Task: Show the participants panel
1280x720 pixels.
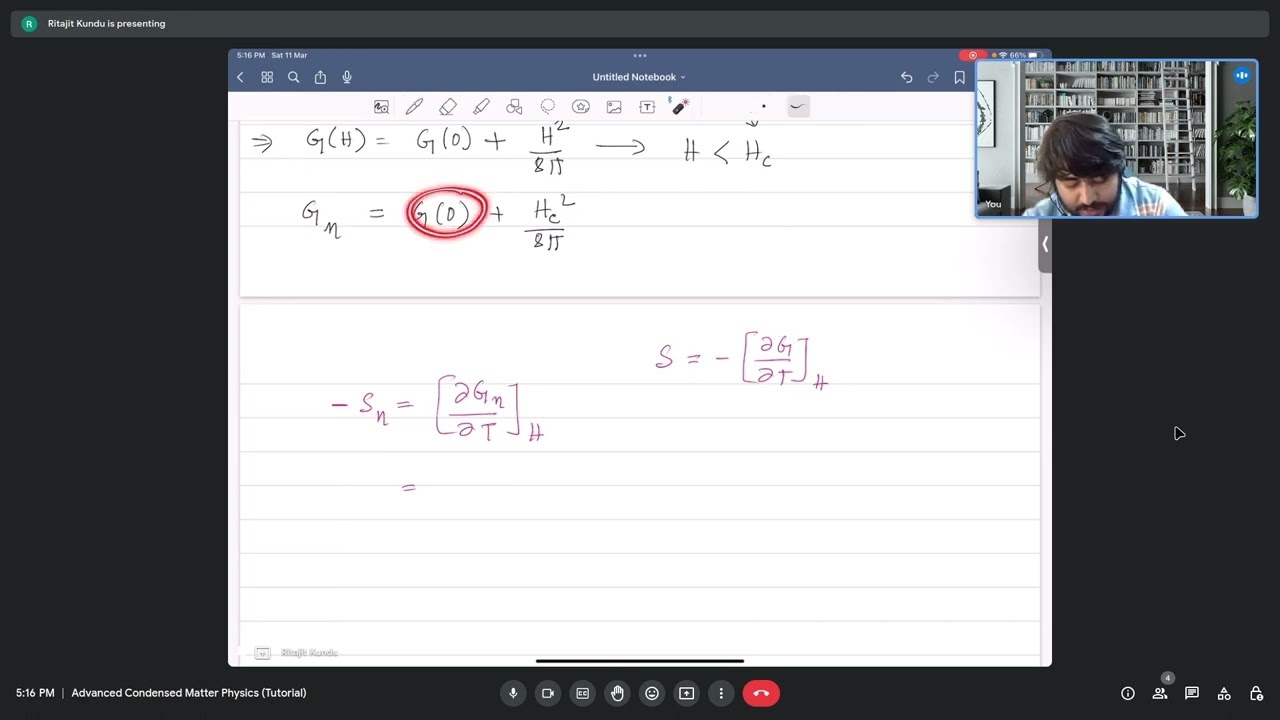Action: [x=1160, y=693]
